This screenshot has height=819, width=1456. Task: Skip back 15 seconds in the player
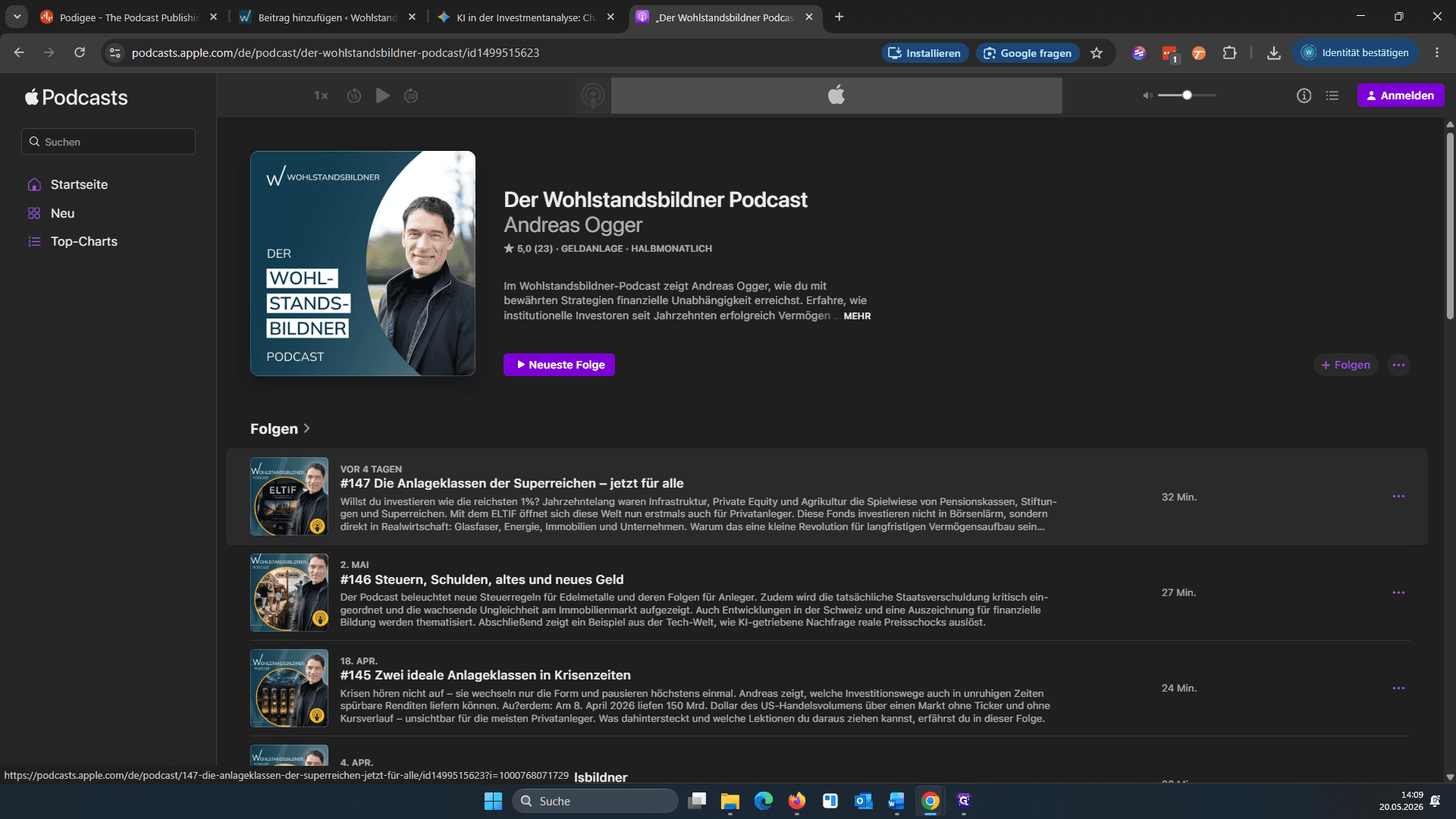tap(354, 96)
